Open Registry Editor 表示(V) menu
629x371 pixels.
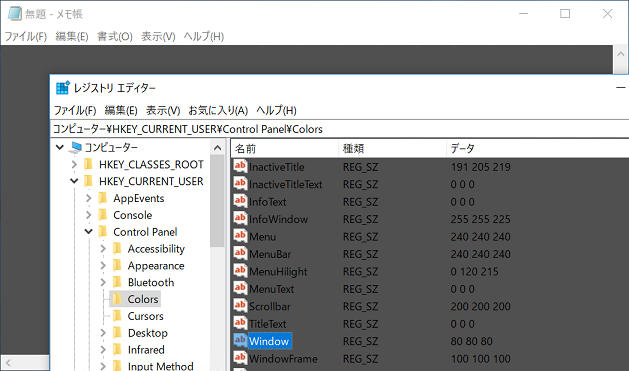[x=163, y=110]
